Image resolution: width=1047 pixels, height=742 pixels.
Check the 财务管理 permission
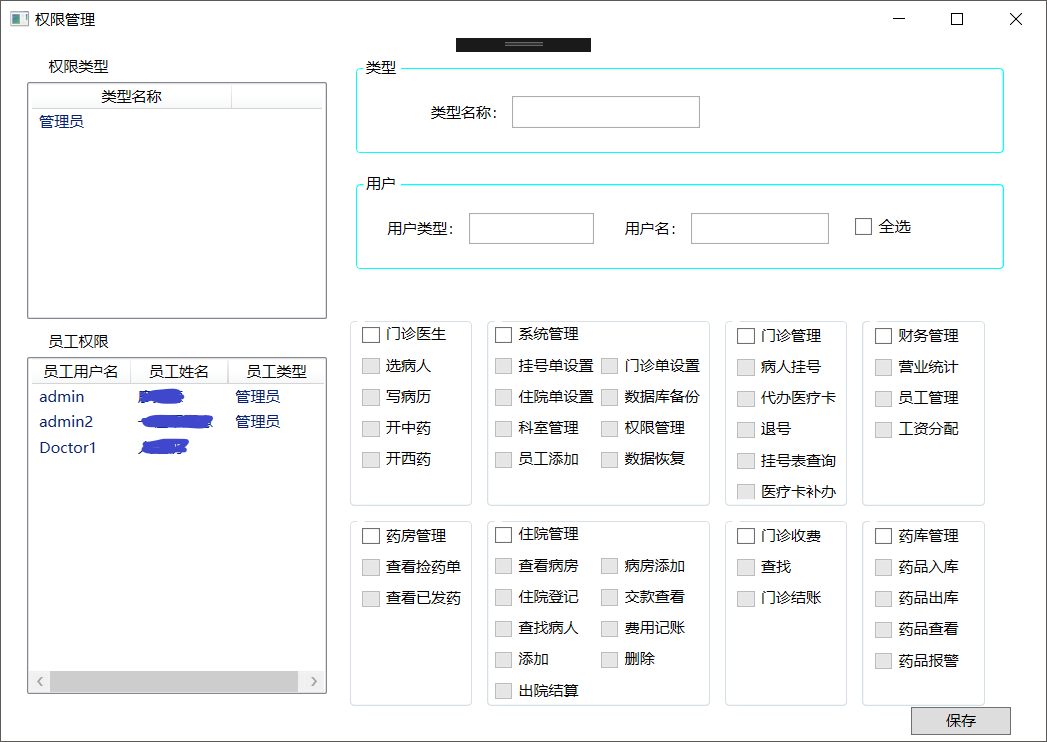click(883, 335)
